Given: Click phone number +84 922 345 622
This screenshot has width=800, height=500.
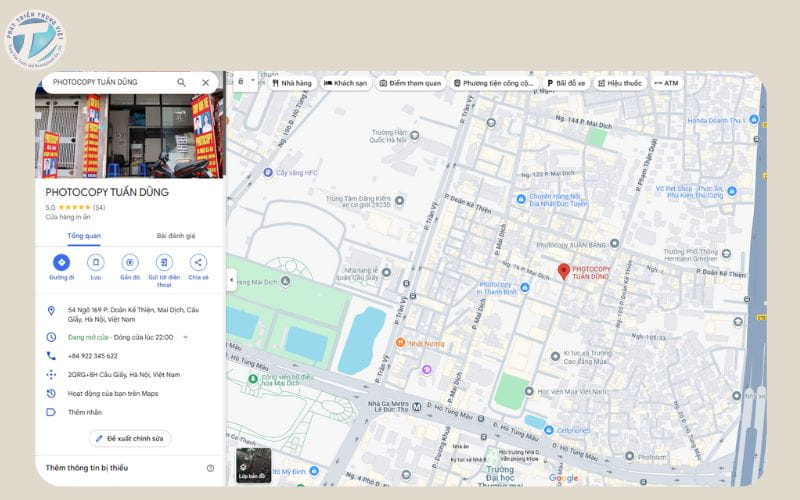Looking at the screenshot, I should click(x=92, y=356).
